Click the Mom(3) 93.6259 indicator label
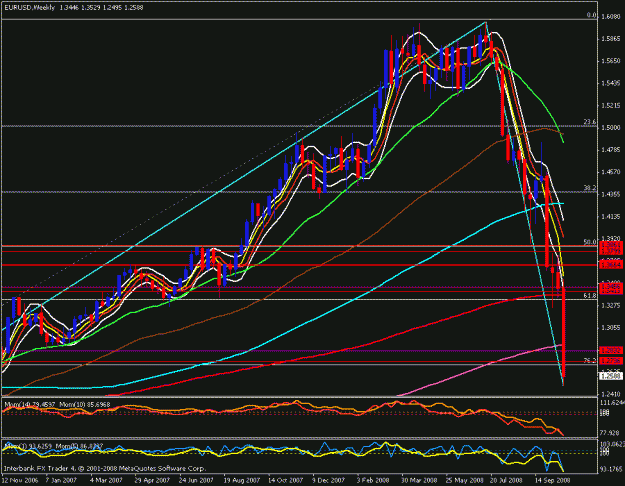 coord(28,446)
